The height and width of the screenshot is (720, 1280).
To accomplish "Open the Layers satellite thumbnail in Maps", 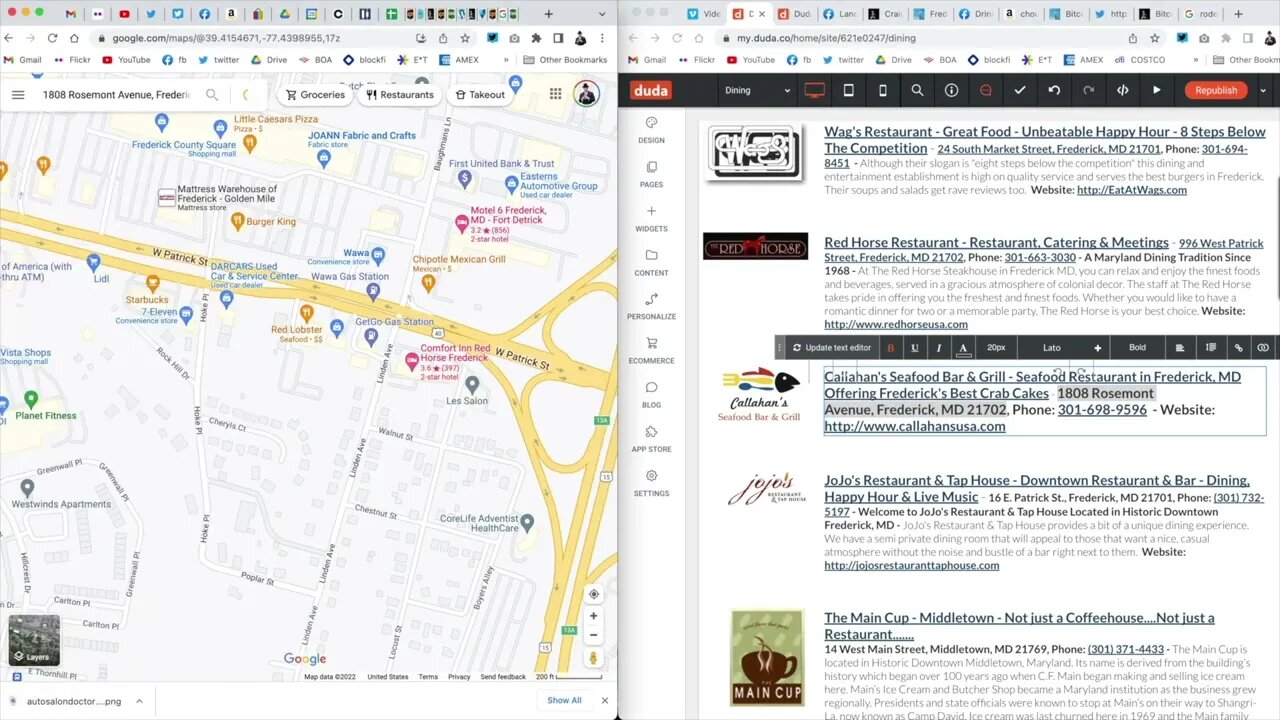I will (x=34, y=641).
